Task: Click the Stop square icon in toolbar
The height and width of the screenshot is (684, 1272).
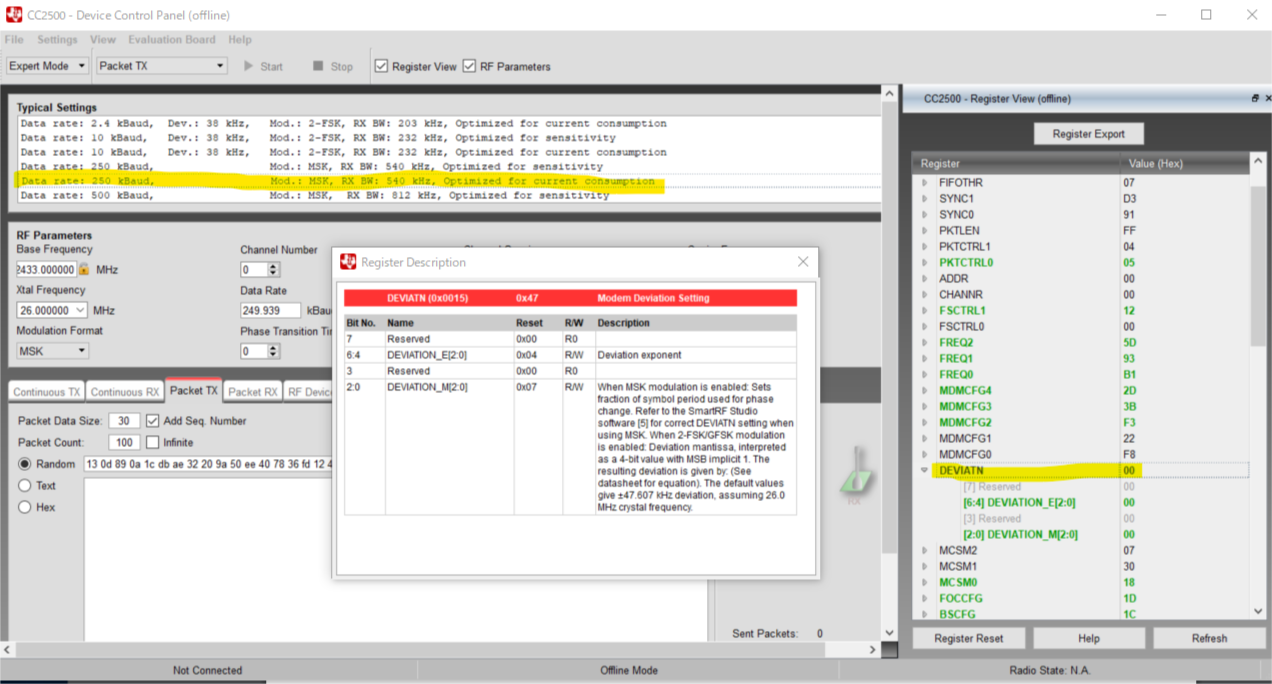Action: click(318, 66)
